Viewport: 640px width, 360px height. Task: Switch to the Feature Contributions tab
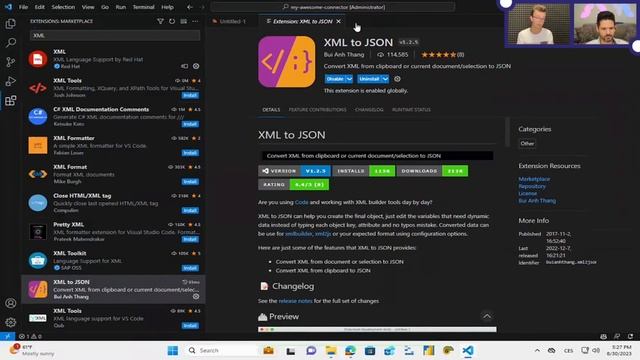click(x=317, y=110)
